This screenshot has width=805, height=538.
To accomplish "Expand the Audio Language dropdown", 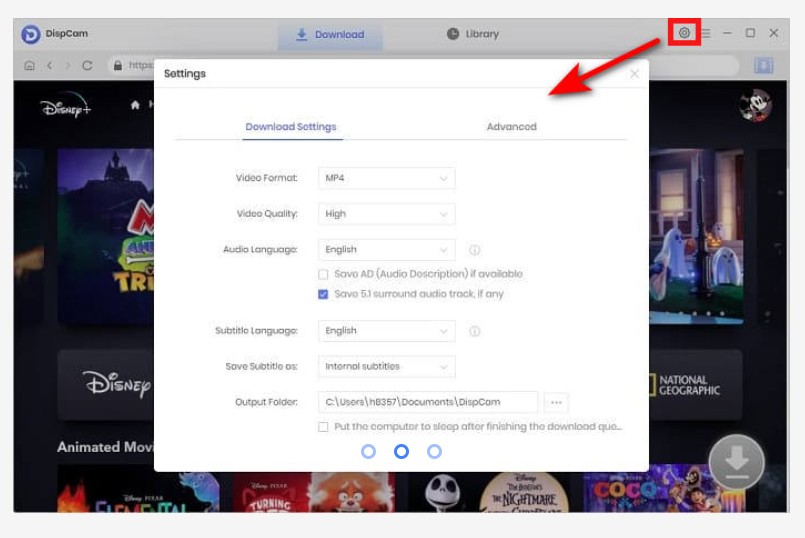I will 387,249.
